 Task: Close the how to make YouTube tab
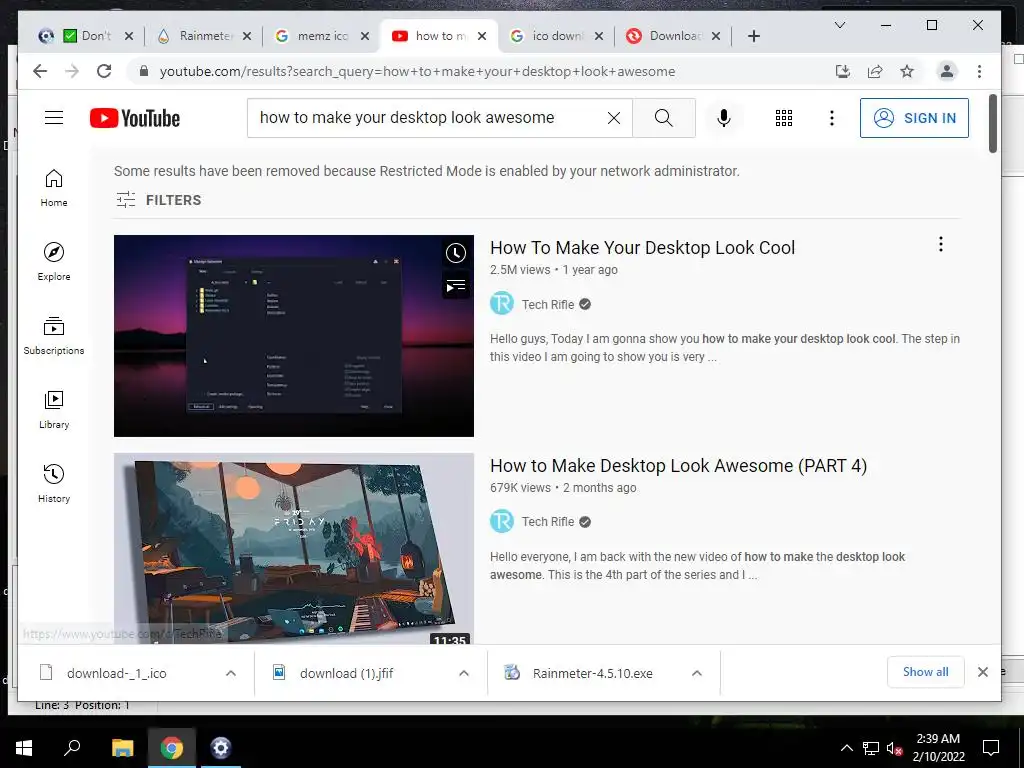[x=482, y=36]
